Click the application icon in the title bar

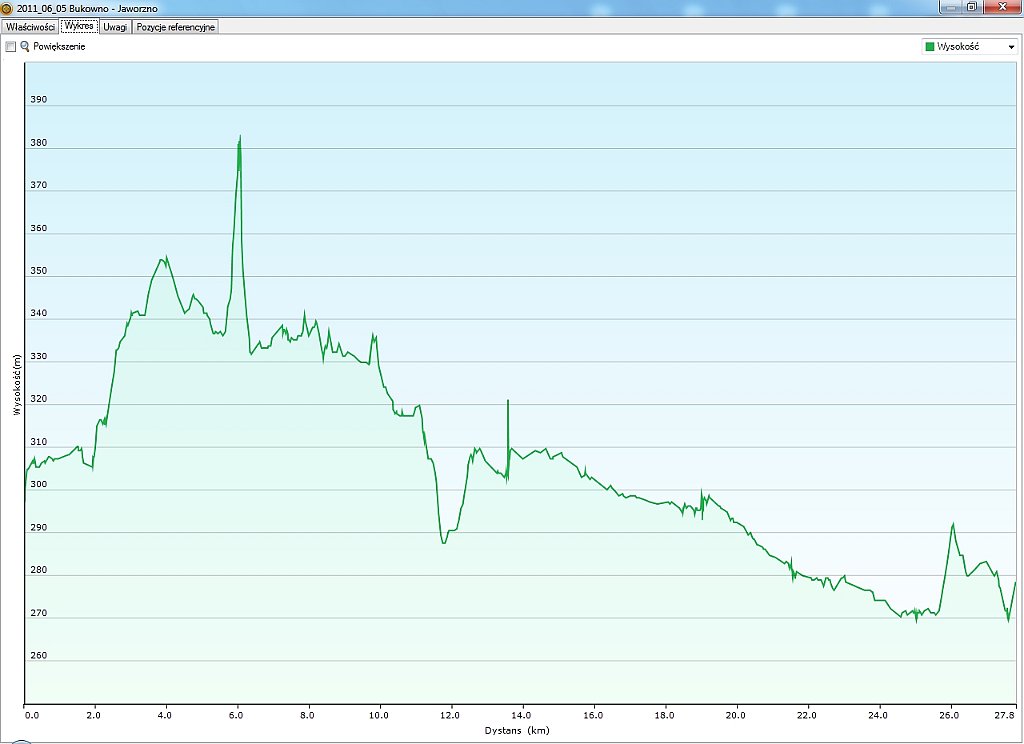click(8, 8)
